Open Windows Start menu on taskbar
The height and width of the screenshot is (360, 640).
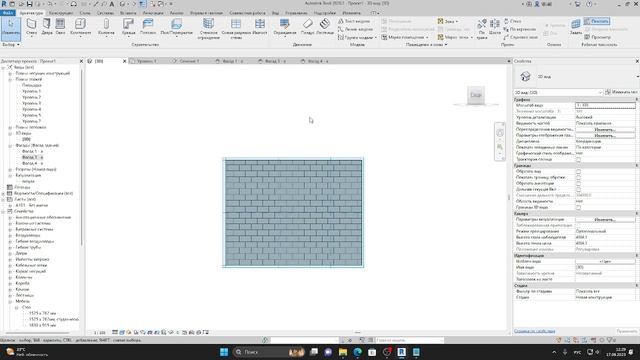tap(224, 352)
